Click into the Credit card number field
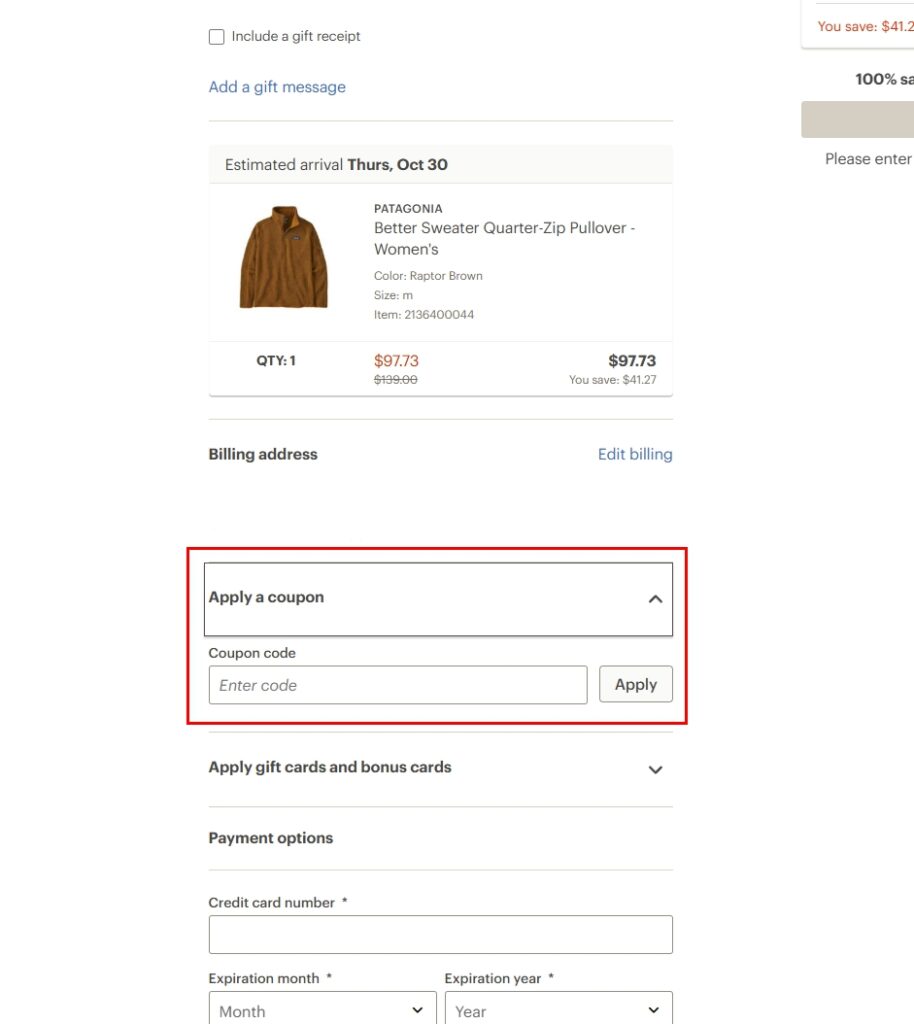The image size is (914, 1024). pyautogui.click(x=440, y=934)
